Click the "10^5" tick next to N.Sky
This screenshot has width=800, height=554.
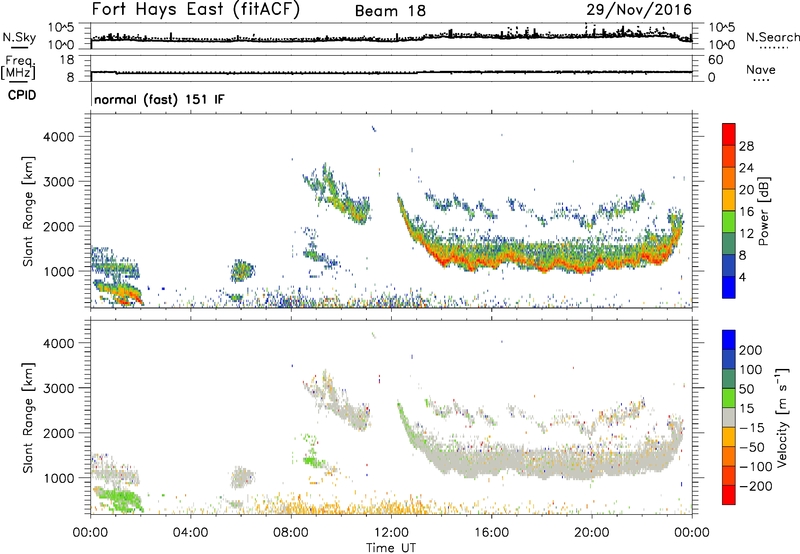click(61, 28)
